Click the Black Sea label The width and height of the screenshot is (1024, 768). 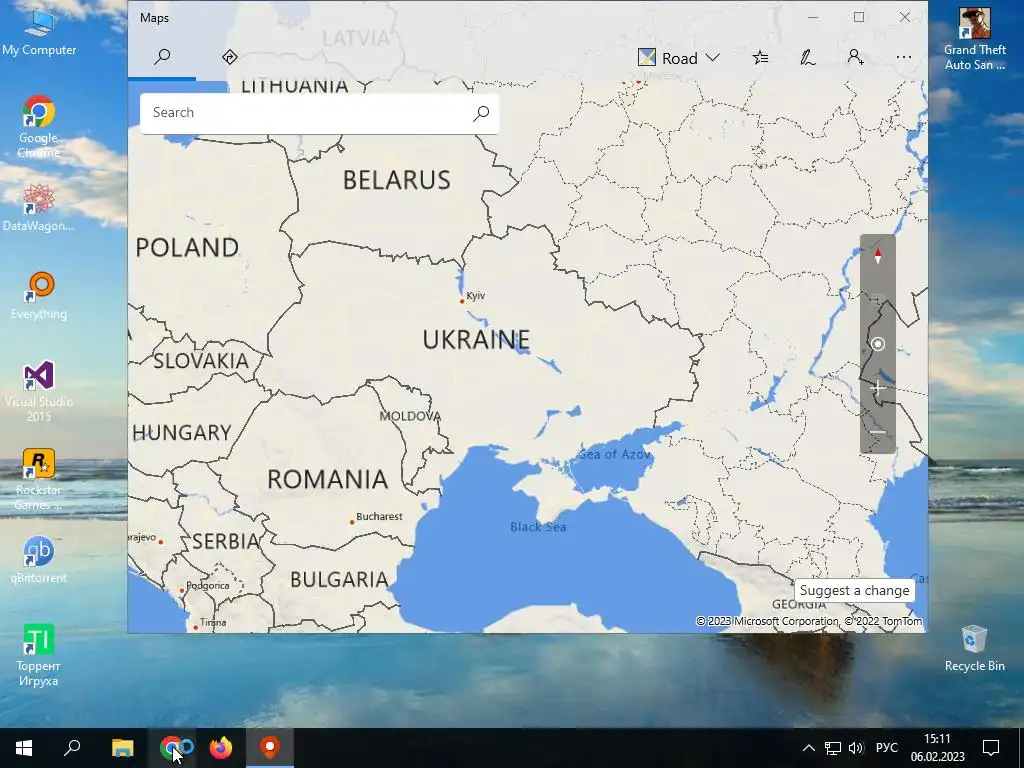pos(538,527)
